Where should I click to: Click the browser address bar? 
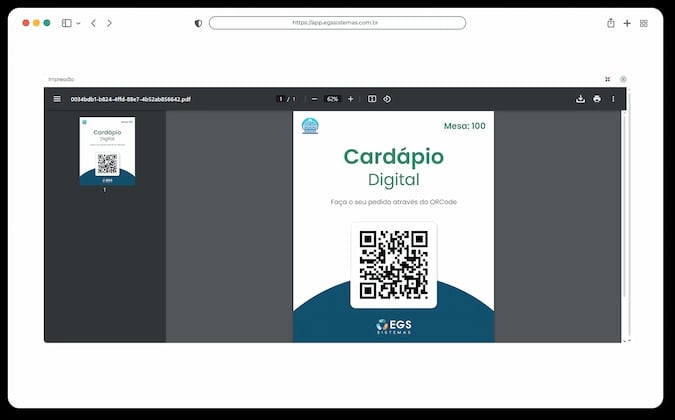point(337,23)
